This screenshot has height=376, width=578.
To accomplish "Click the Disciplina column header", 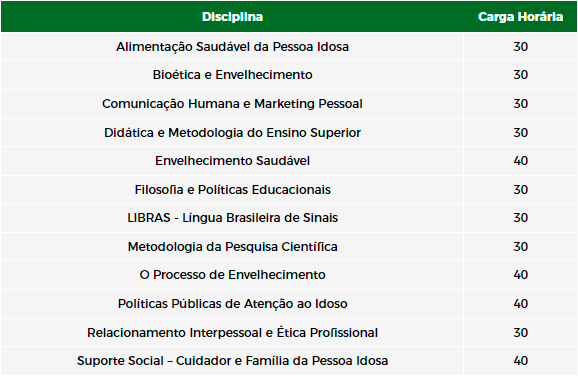I will [x=232, y=17].
